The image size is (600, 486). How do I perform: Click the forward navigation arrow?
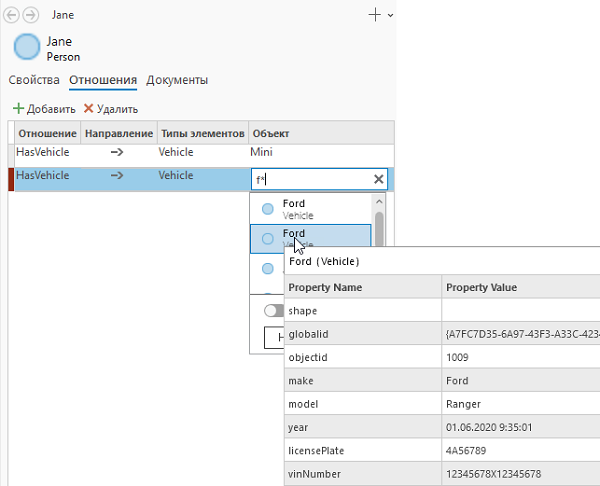coord(30,16)
